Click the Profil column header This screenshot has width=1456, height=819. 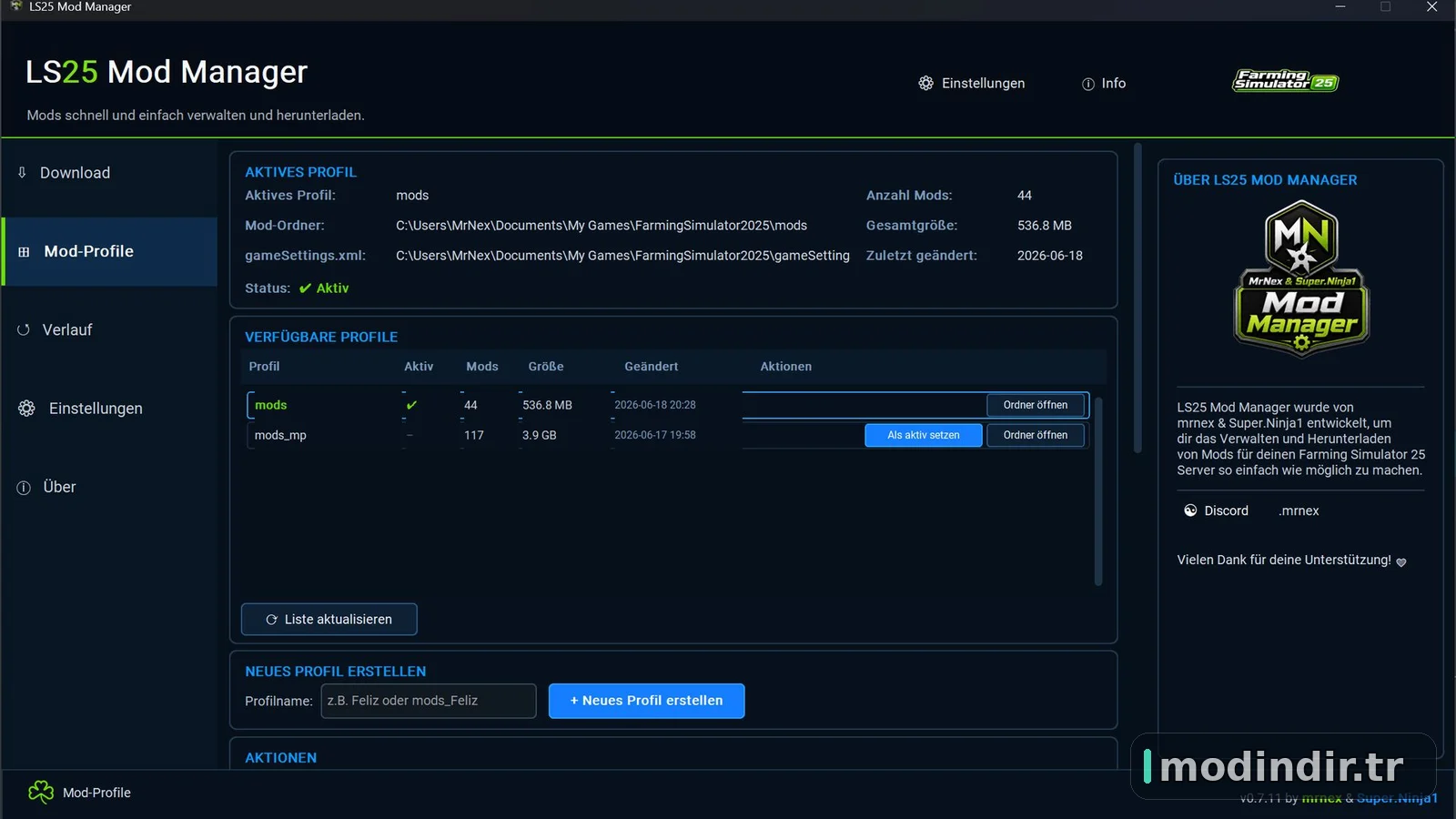pyautogui.click(x=264, y=367)
